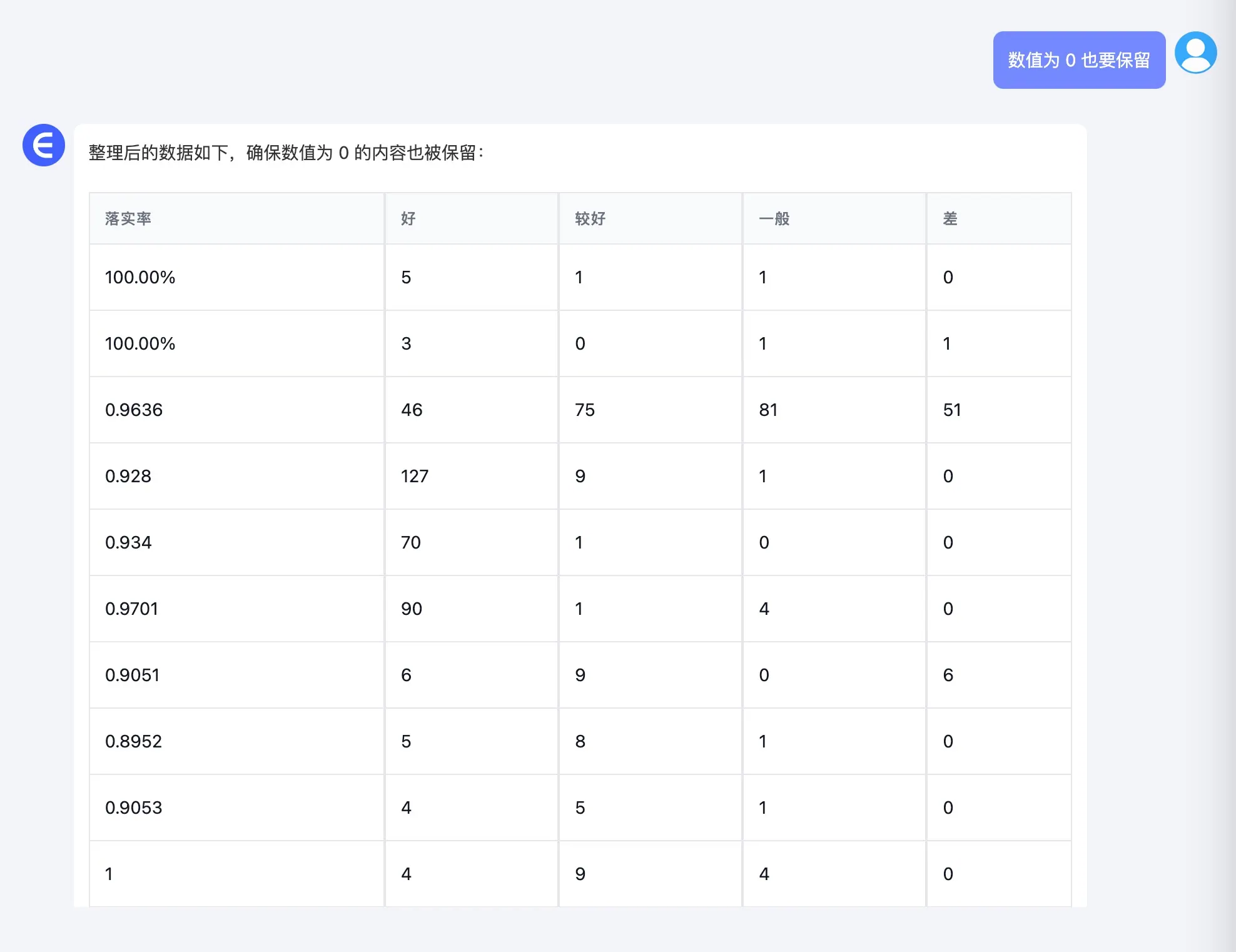
Task: Click the 较好 column header
Action: (x=651, y=218)
